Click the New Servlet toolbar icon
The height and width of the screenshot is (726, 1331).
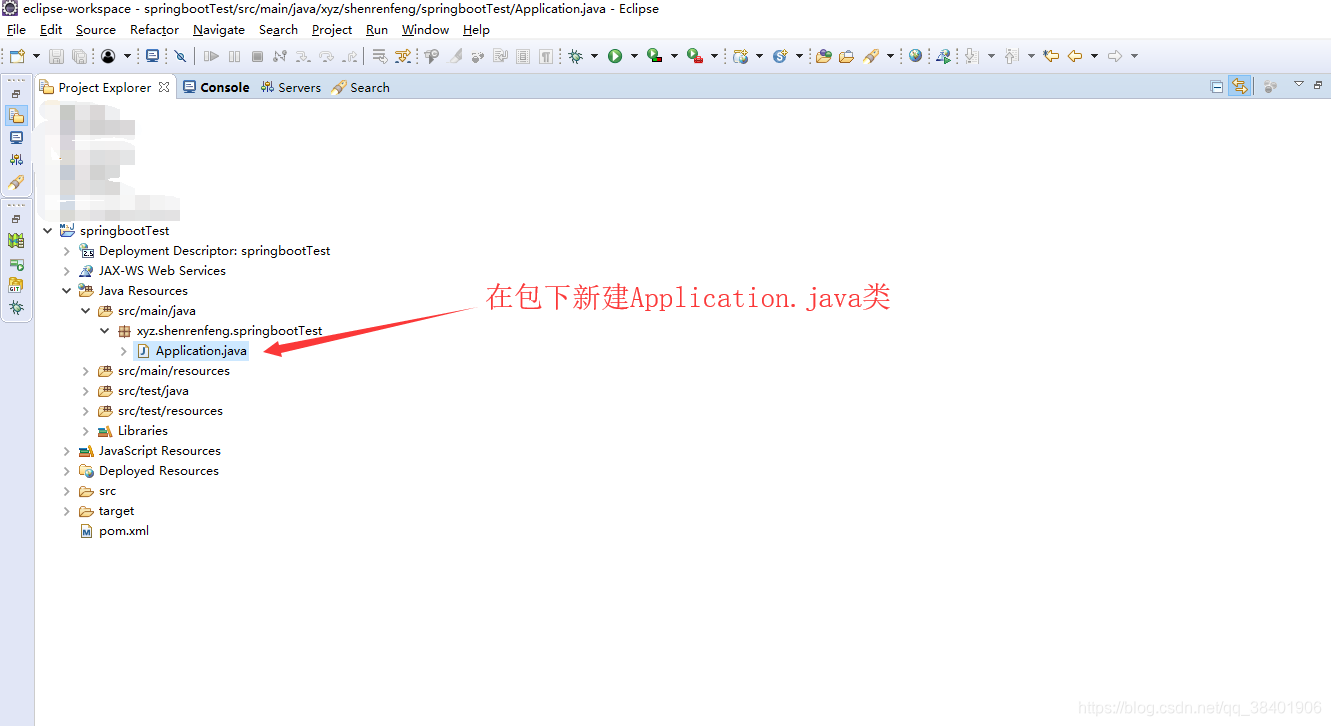click(x=780, y=56)
